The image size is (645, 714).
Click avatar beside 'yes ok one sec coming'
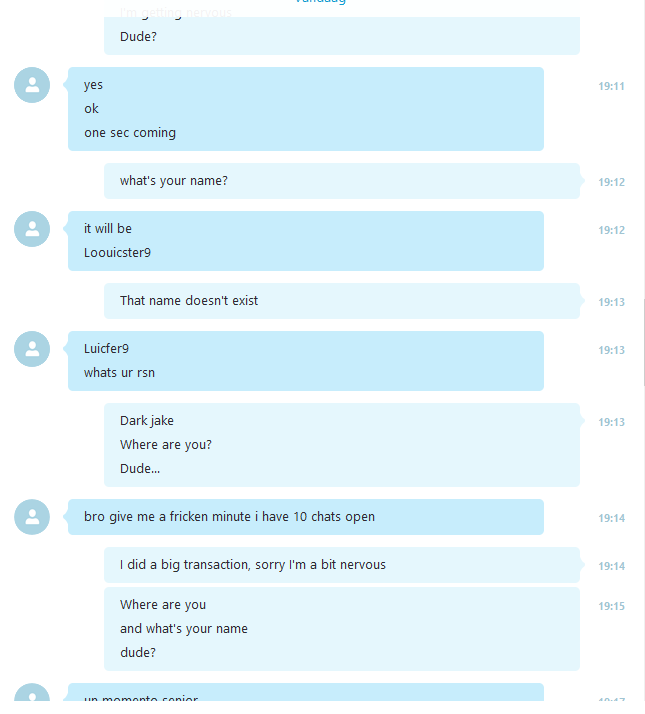coord(32,85)
